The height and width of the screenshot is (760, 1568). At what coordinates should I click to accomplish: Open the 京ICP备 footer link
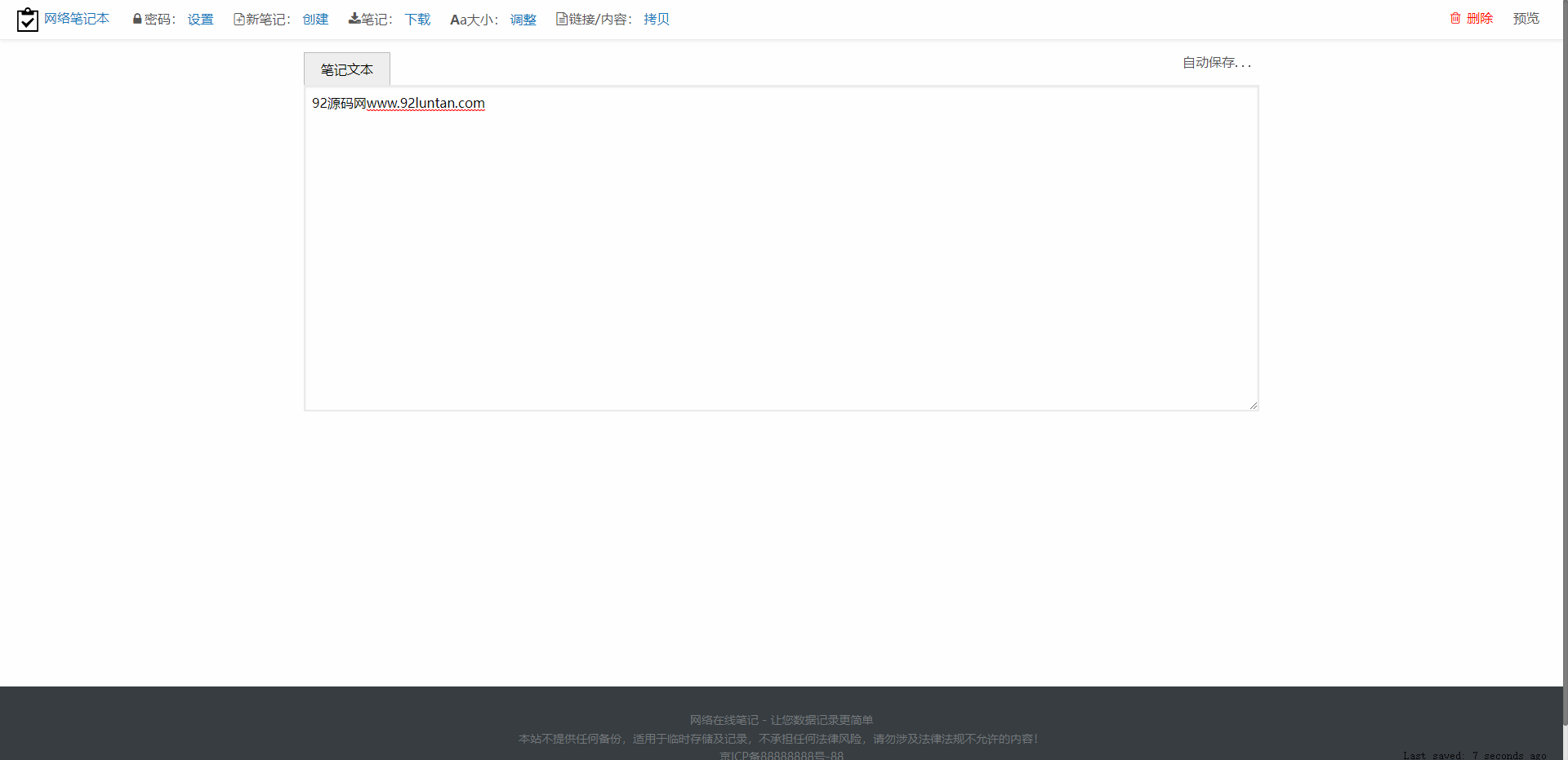[x=782, y=755]
